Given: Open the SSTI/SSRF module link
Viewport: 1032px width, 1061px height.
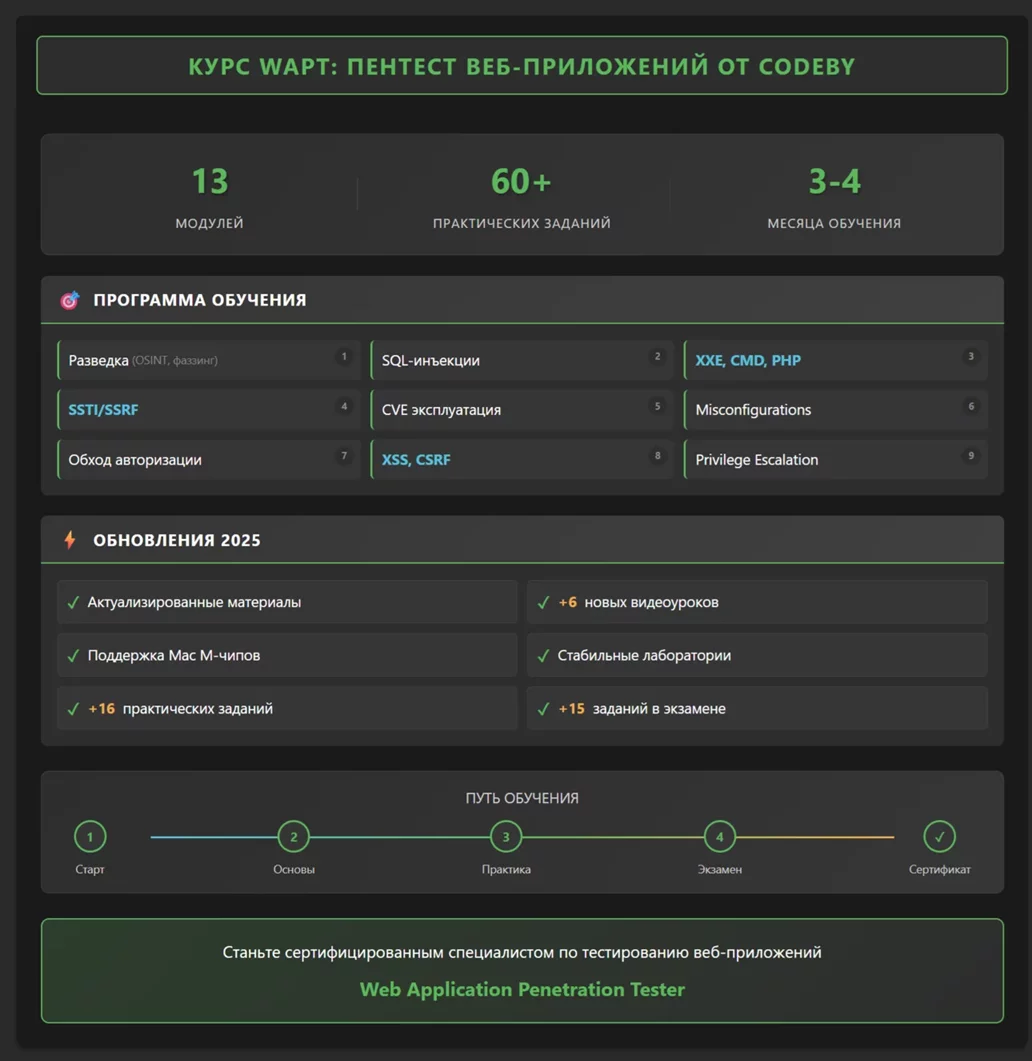Looking at the screenshot, I should pyautogui.click(x=103, y=410).
